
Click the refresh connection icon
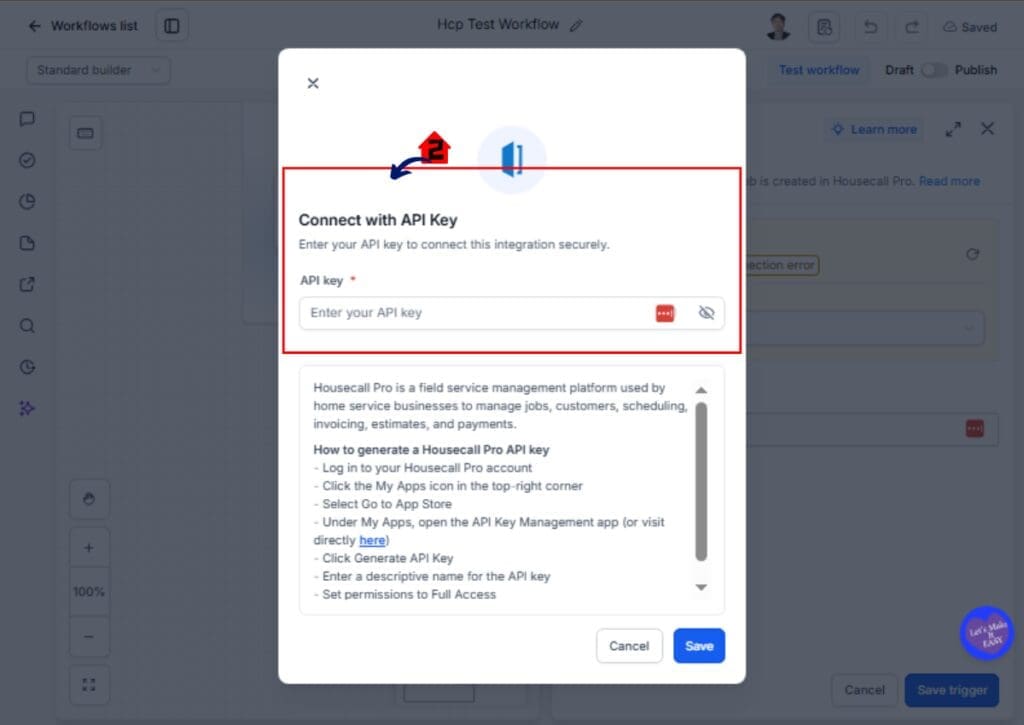click(972, 254)
